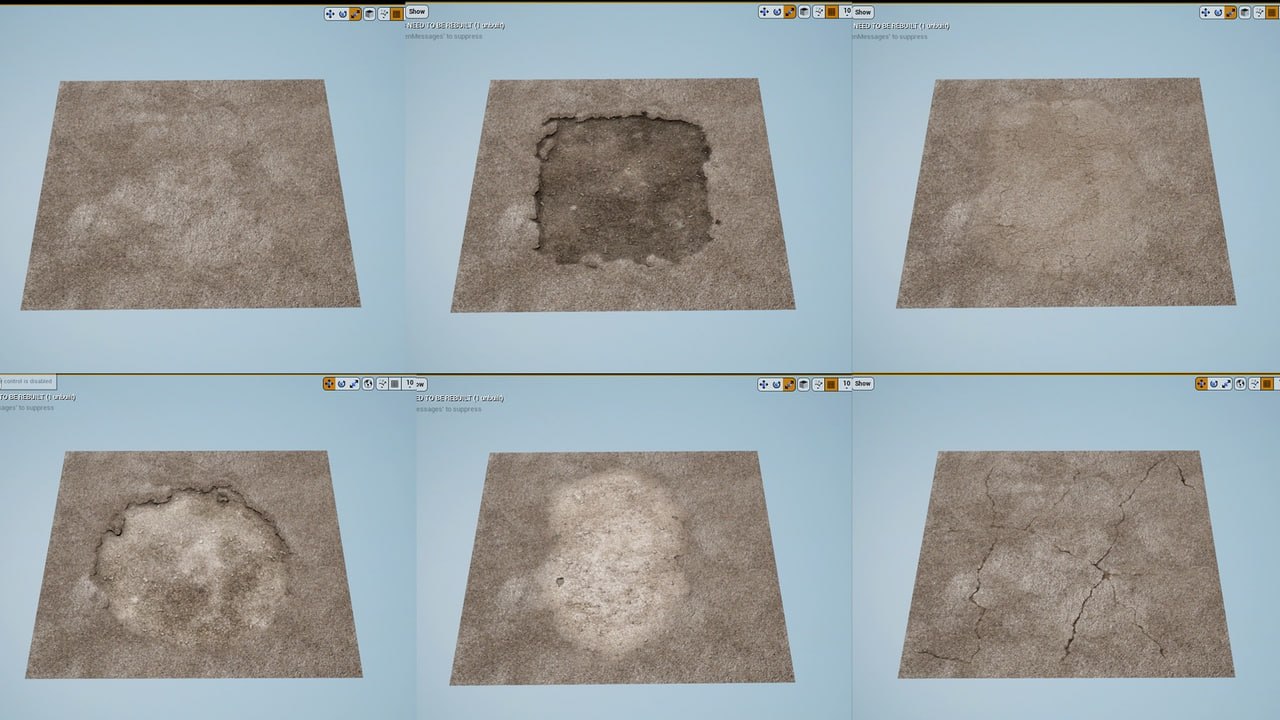
Task: Click surface snapping icon above round crater viewport
Action: click(381, 383)
